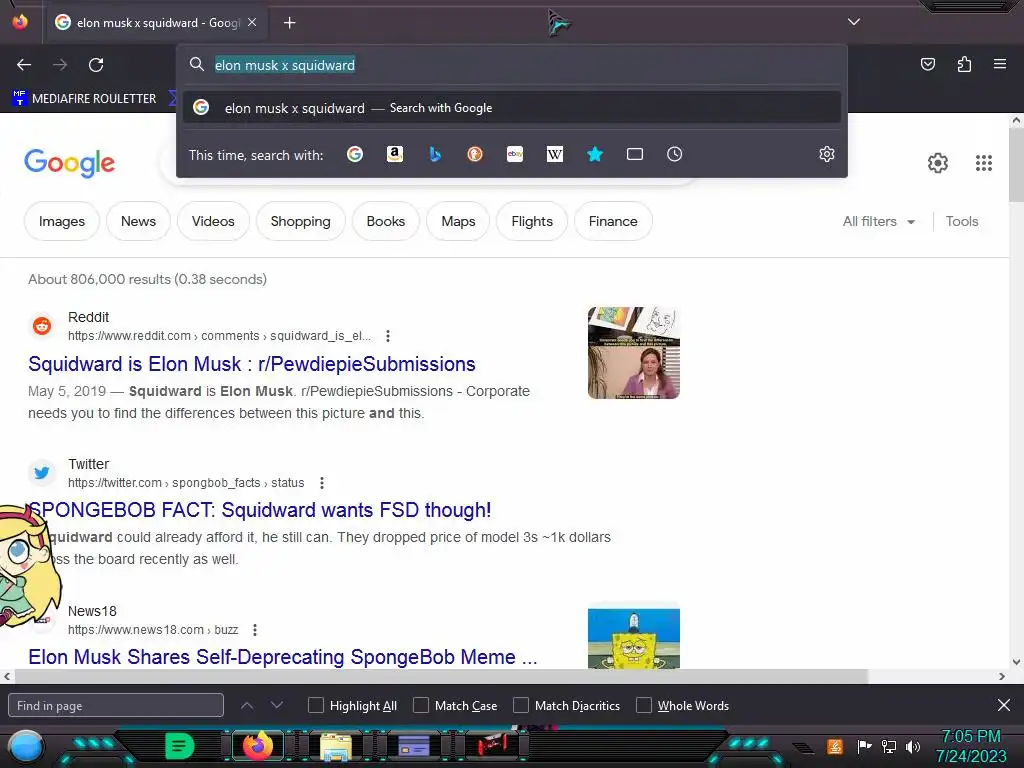Enable Whole Words checkbox
Screen dimensions: 1024x768
644,705
